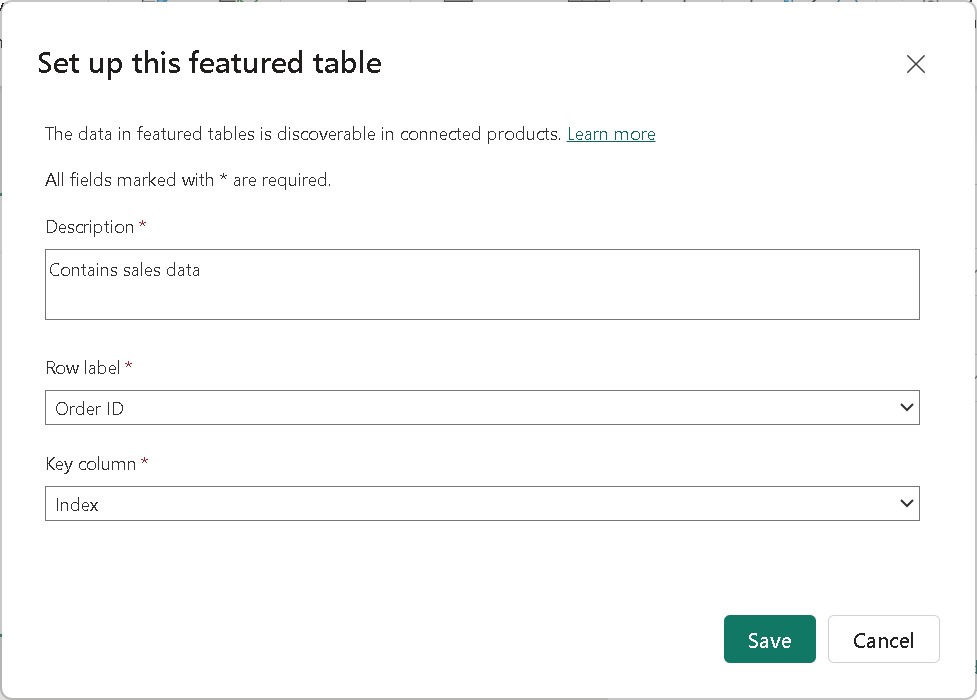Click the Key column field label
977x700 pixels.
(91, 464)
